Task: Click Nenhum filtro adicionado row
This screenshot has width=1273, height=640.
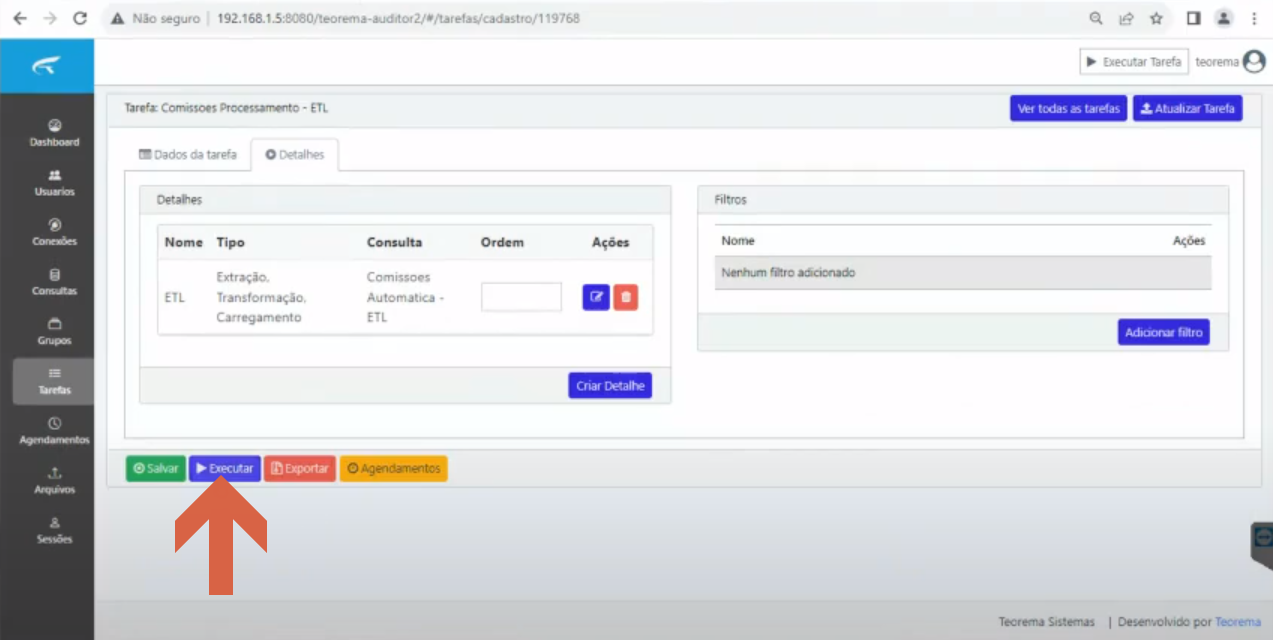Action: (x=963, y=273)
